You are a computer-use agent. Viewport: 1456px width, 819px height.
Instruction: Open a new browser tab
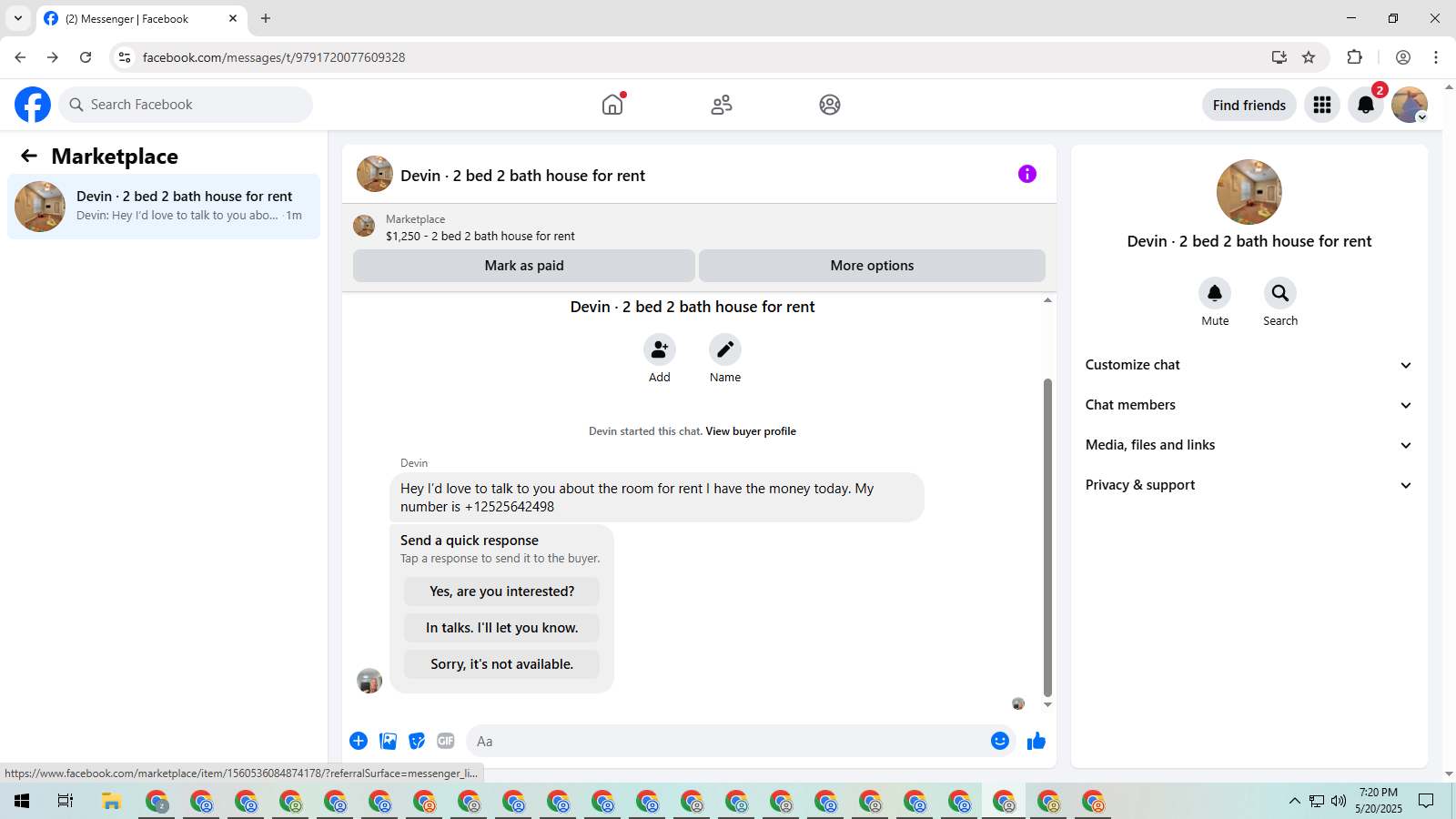(266, 18)
